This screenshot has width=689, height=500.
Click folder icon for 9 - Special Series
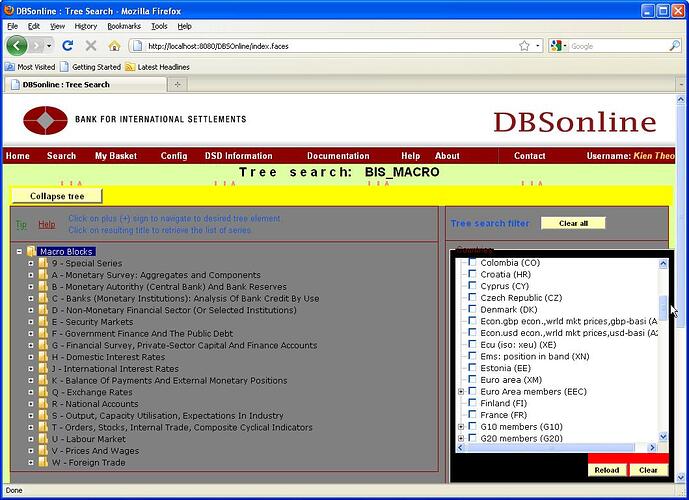tap(43, 263)
